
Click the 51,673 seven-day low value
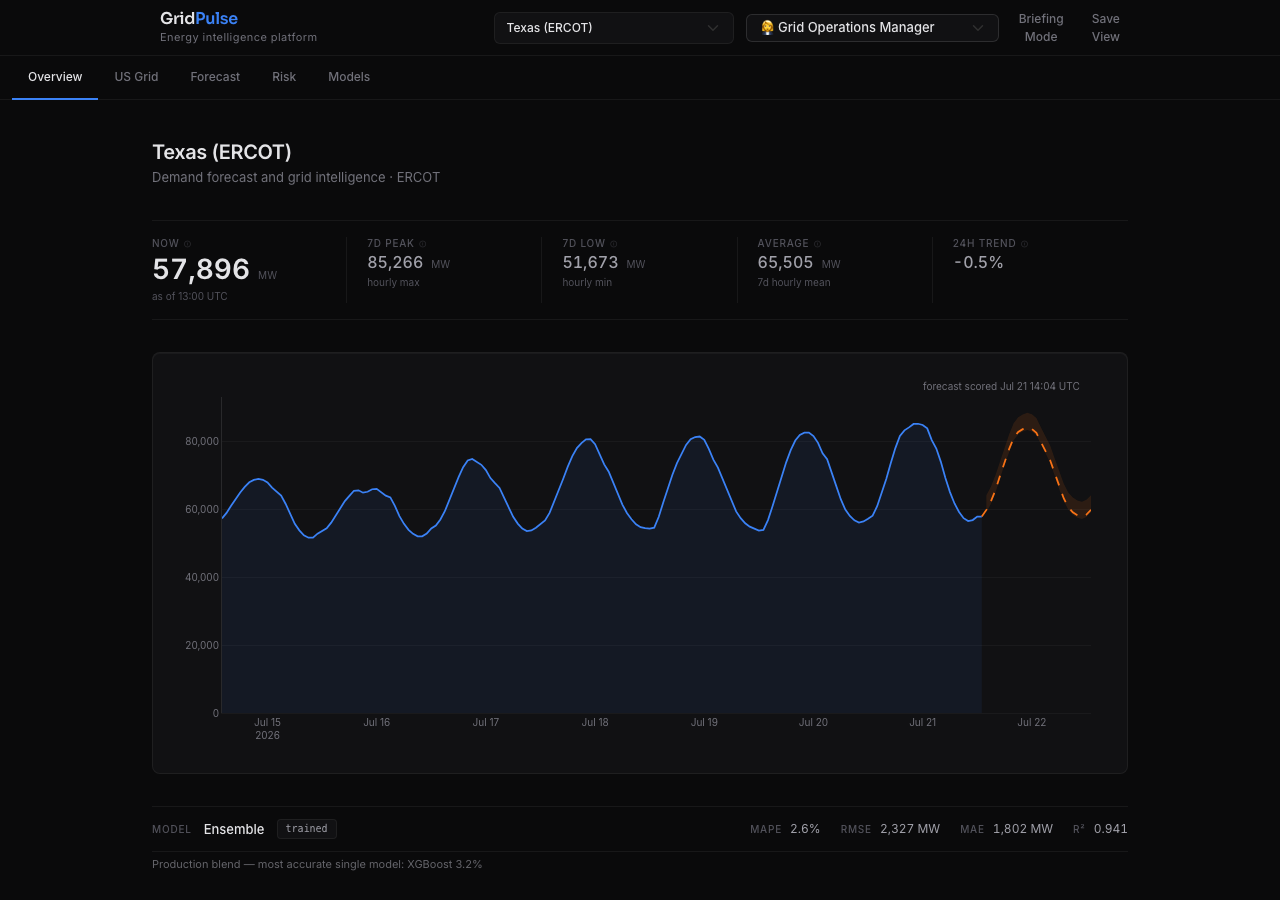click(590, 263)
